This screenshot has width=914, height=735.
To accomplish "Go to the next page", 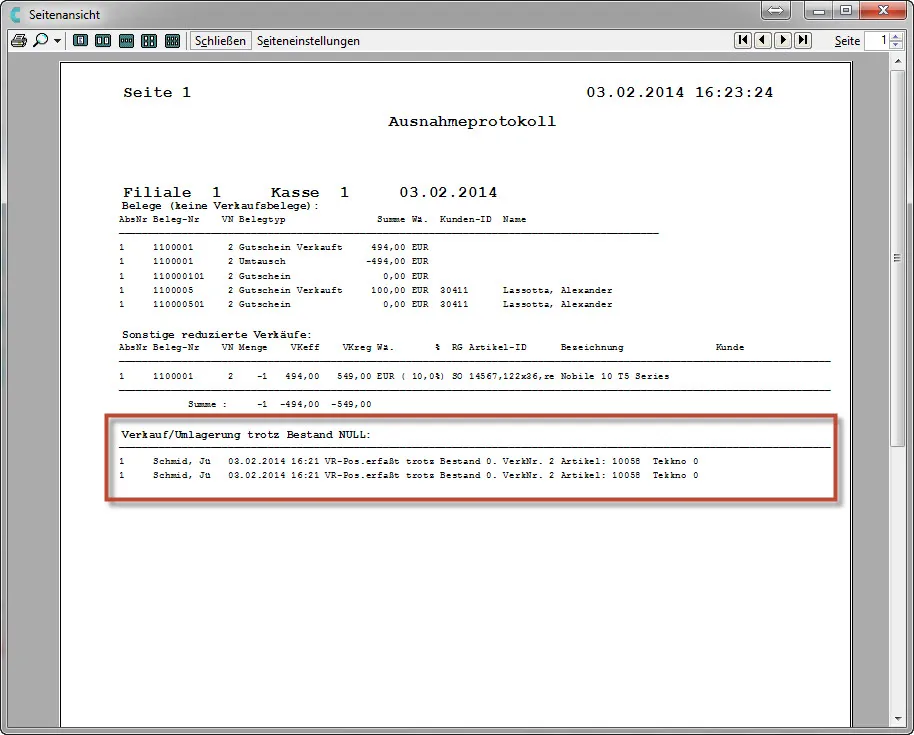I will point(782,40).
